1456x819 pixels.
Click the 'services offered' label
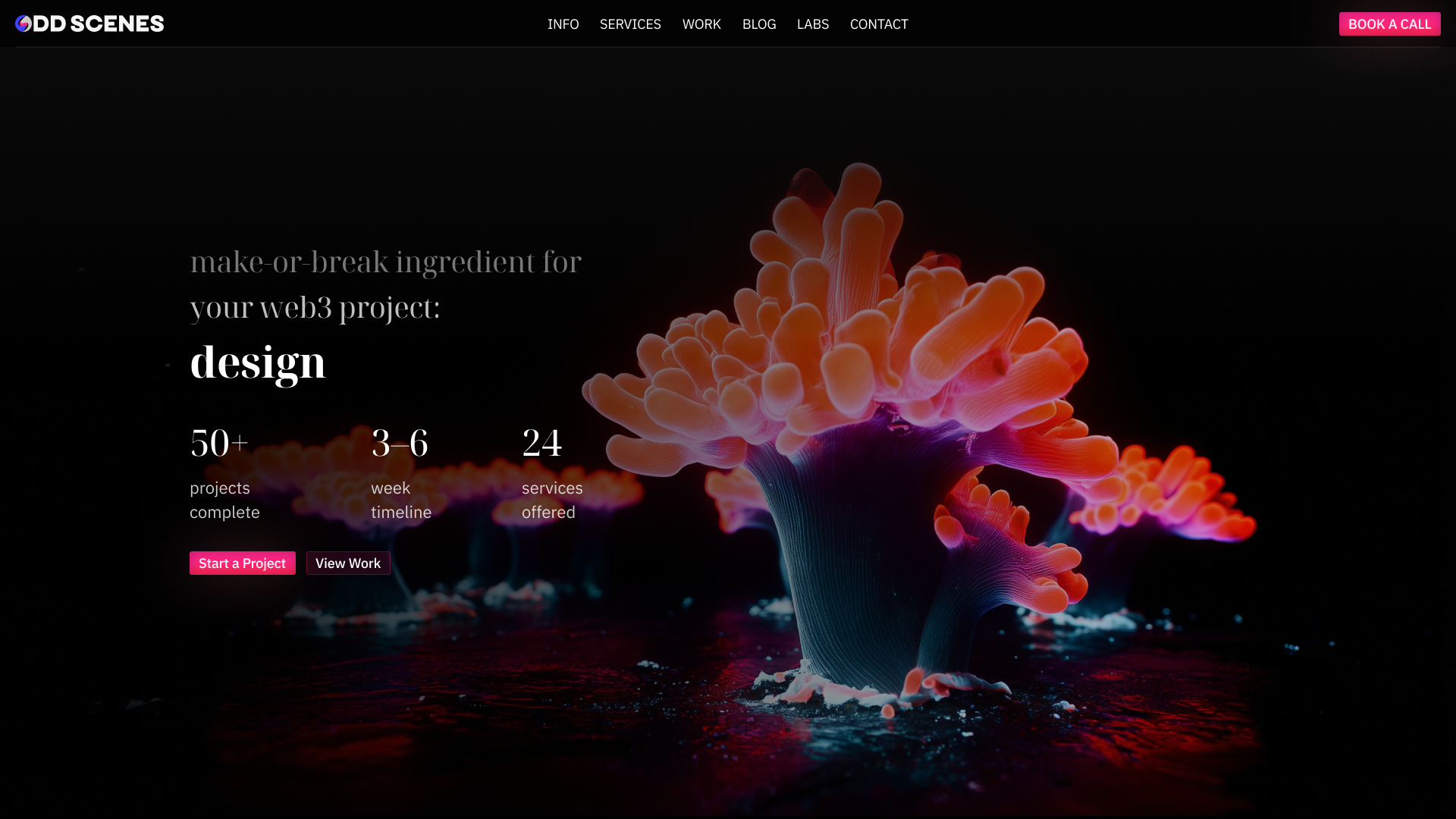(x=552, y=500)
